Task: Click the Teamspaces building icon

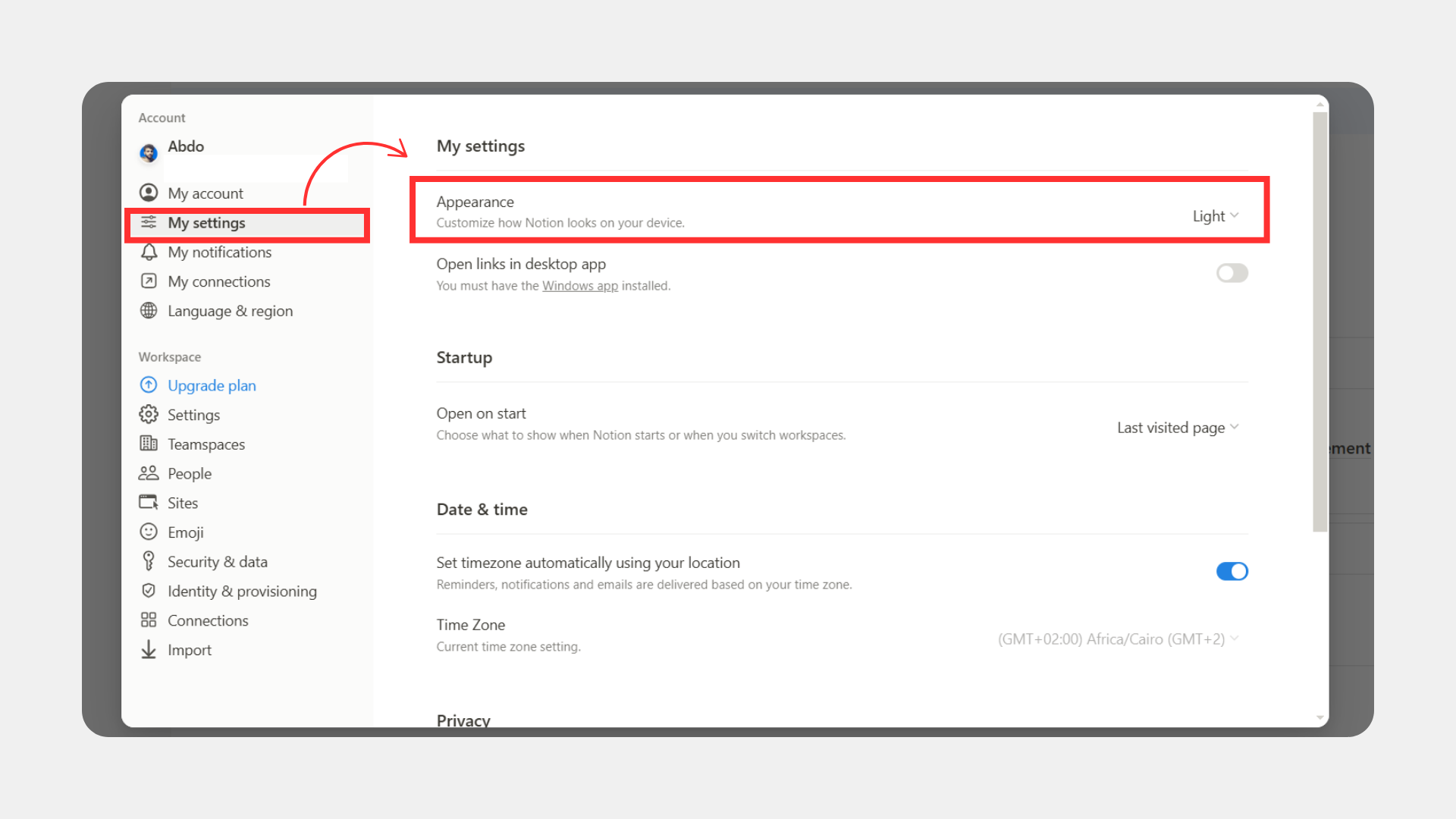Action: [149, 444]
